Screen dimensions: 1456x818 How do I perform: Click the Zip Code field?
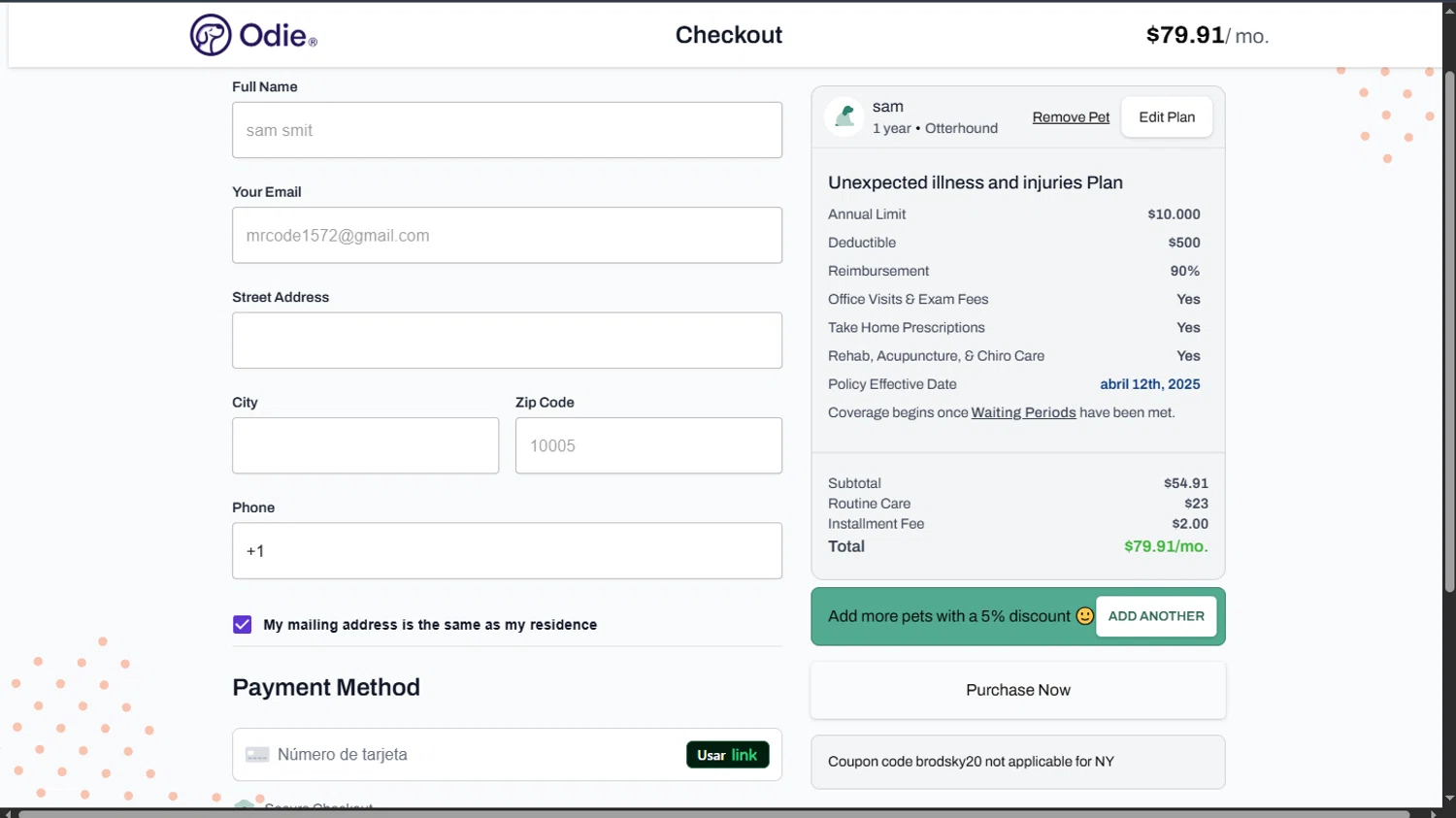pos(648,445)
